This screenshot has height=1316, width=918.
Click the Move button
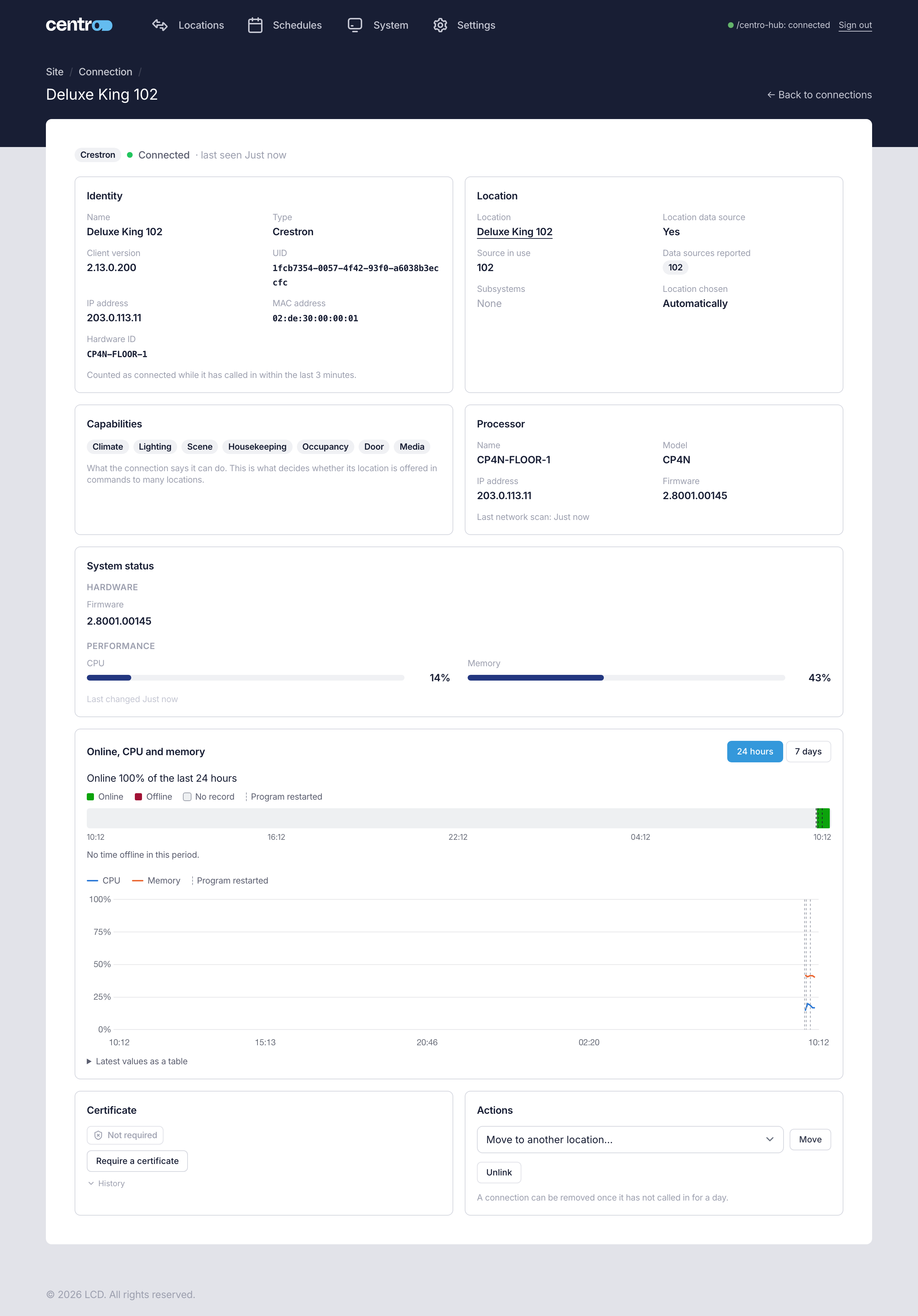point(810,1140)
